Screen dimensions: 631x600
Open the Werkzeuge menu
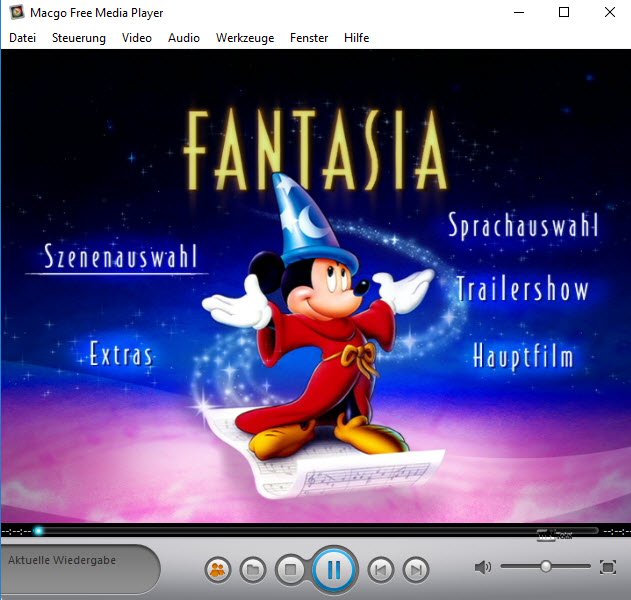(245, 38)
